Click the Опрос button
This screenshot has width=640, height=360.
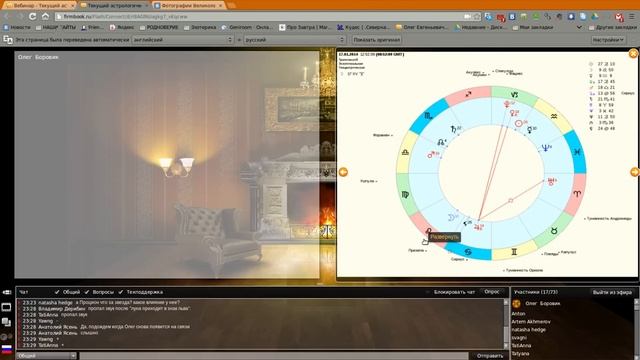[491, 292]
